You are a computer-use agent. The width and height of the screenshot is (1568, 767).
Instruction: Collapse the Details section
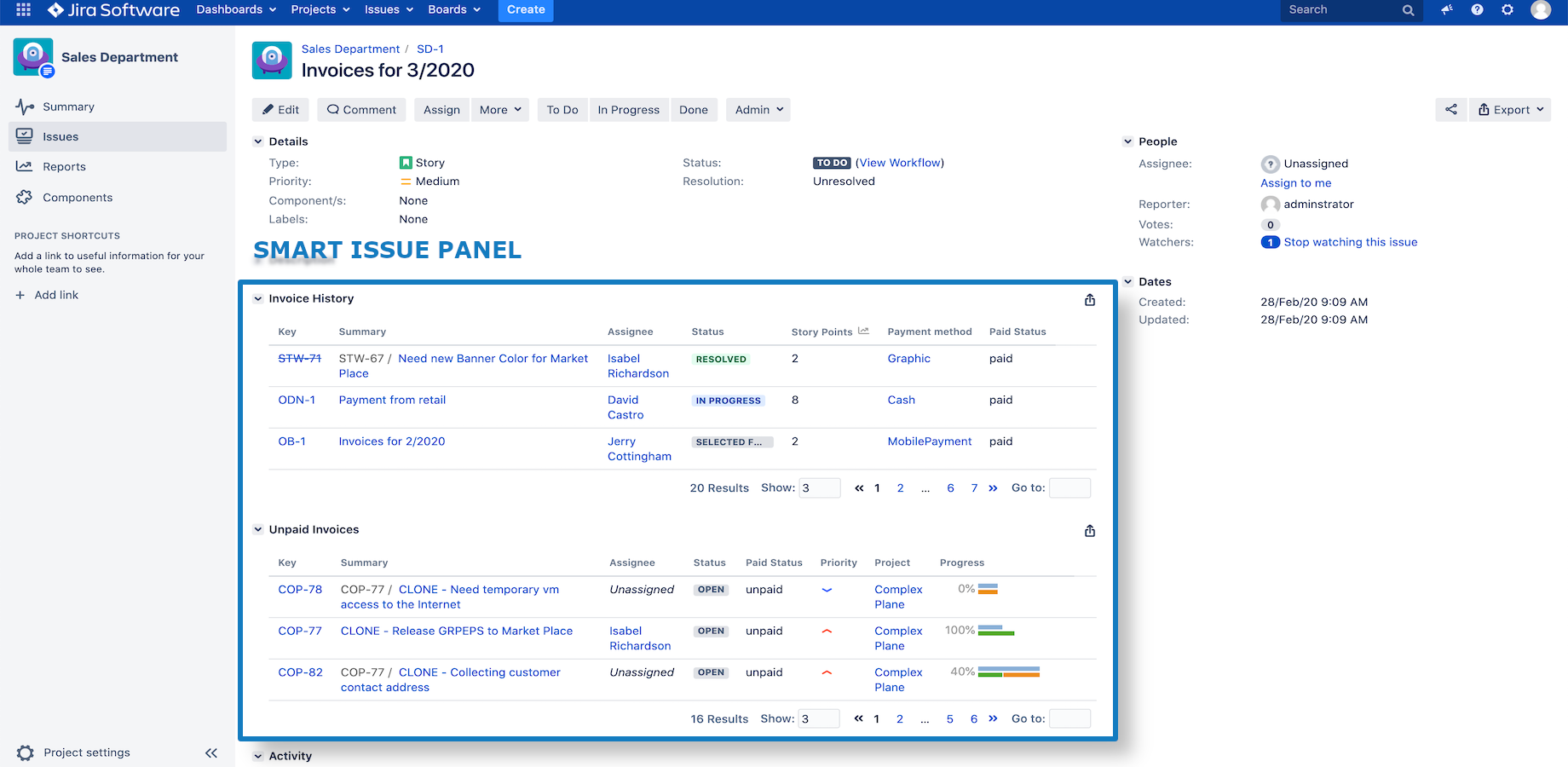click(x=258, y=141)
